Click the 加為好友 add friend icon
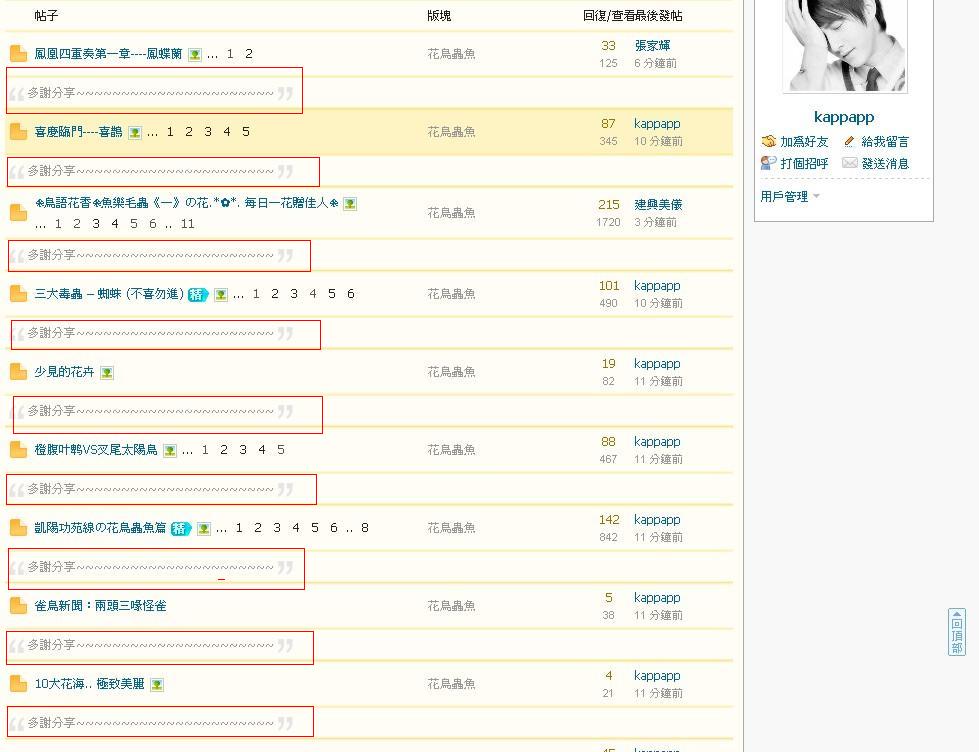 768,142
